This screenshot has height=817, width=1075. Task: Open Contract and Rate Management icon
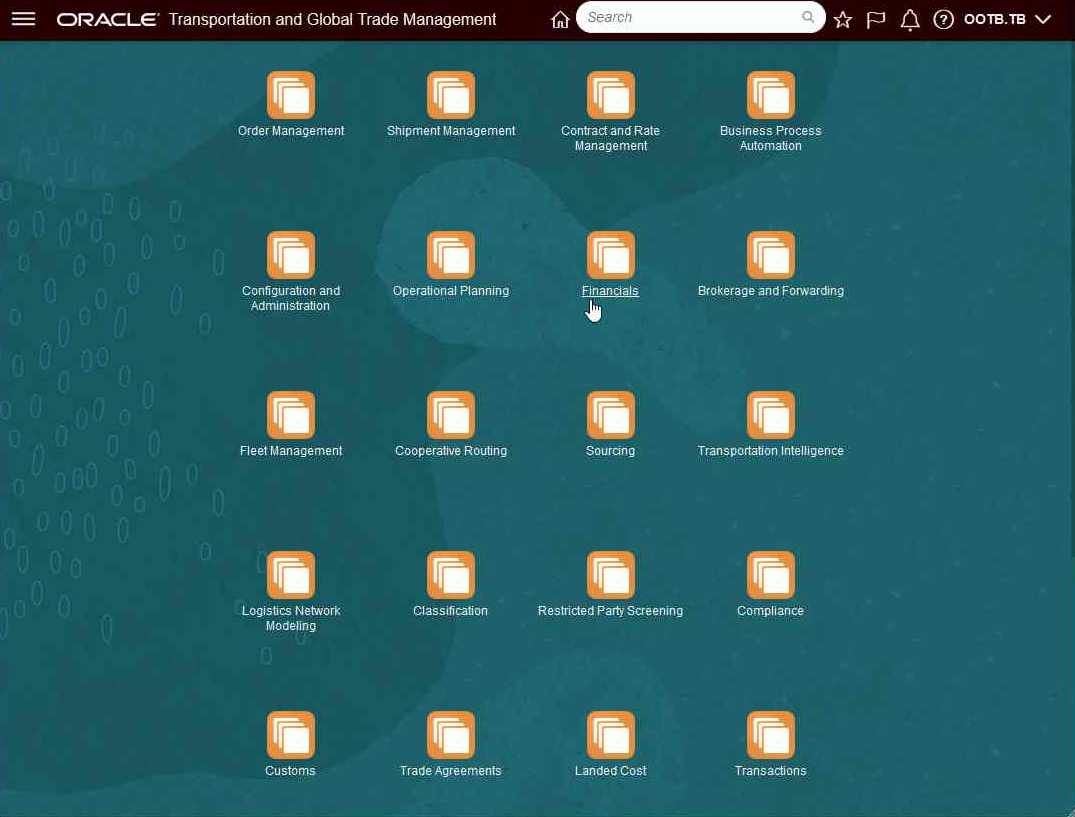610,95
